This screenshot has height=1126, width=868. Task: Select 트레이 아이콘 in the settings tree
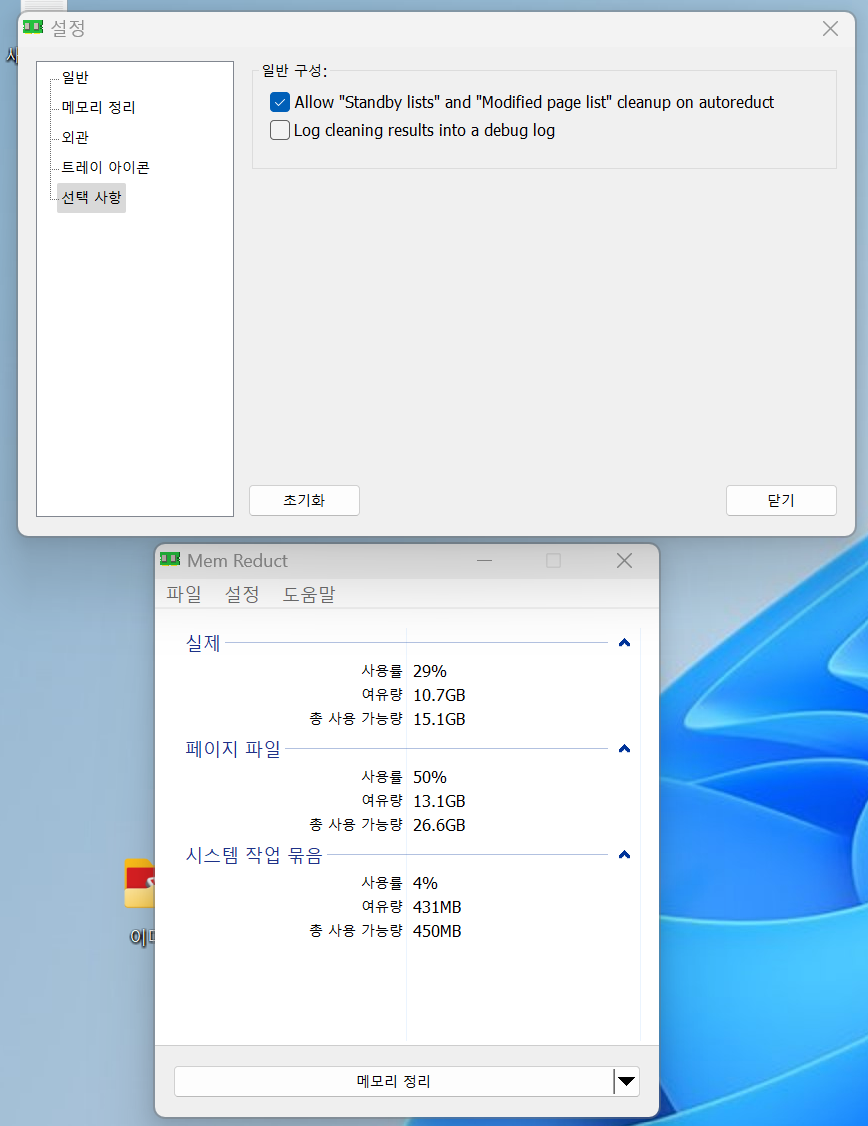[106, 167]
